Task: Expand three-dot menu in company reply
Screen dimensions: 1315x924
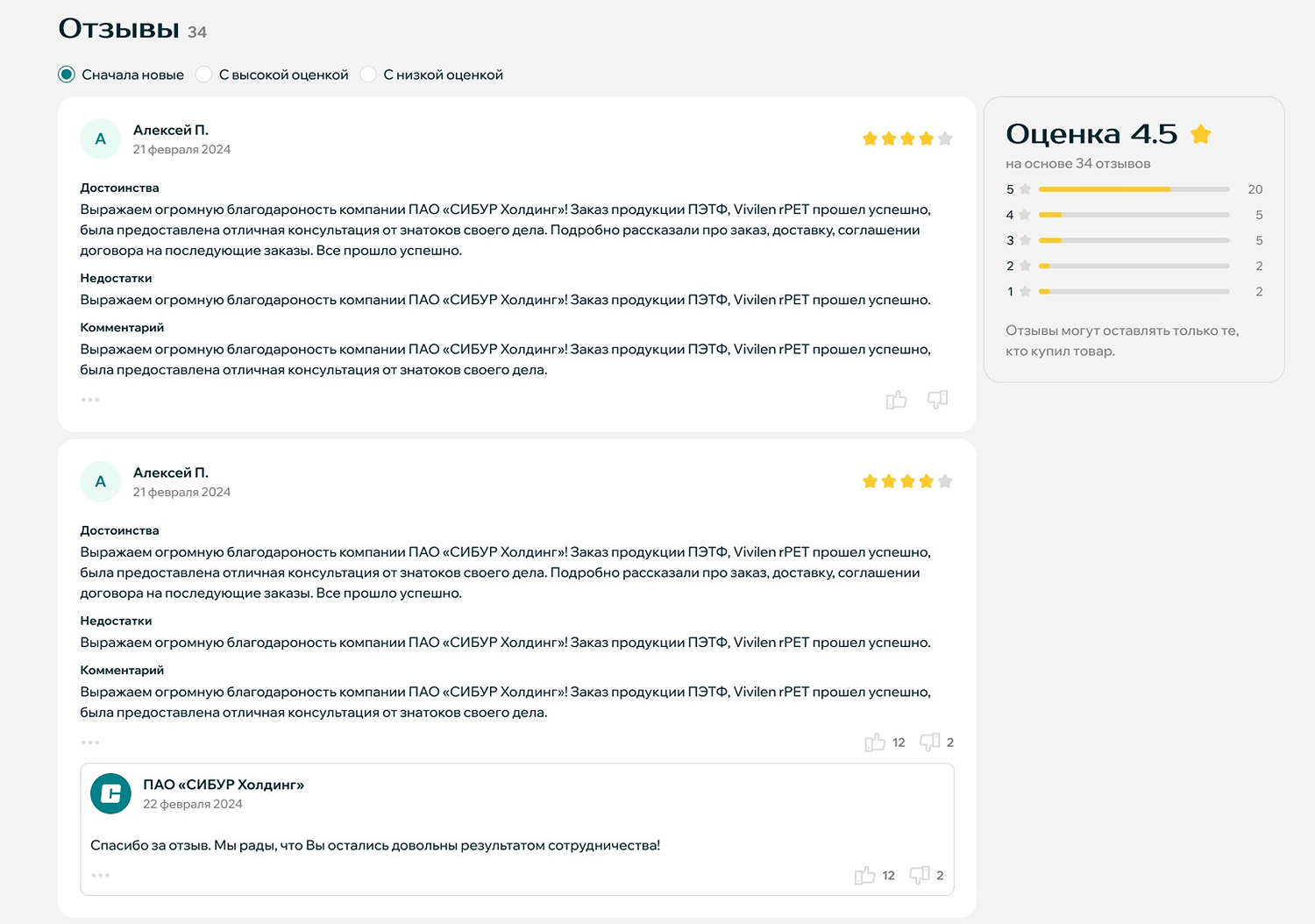Action: (101, 875)
